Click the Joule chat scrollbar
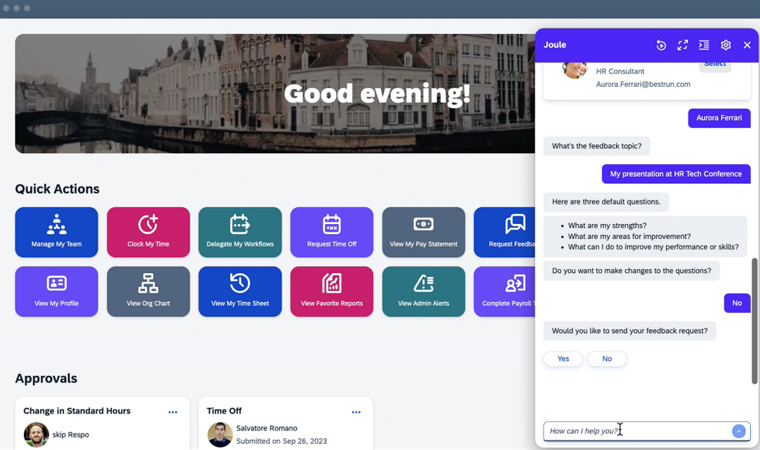 pyautogui.click(x=754, y=320)
